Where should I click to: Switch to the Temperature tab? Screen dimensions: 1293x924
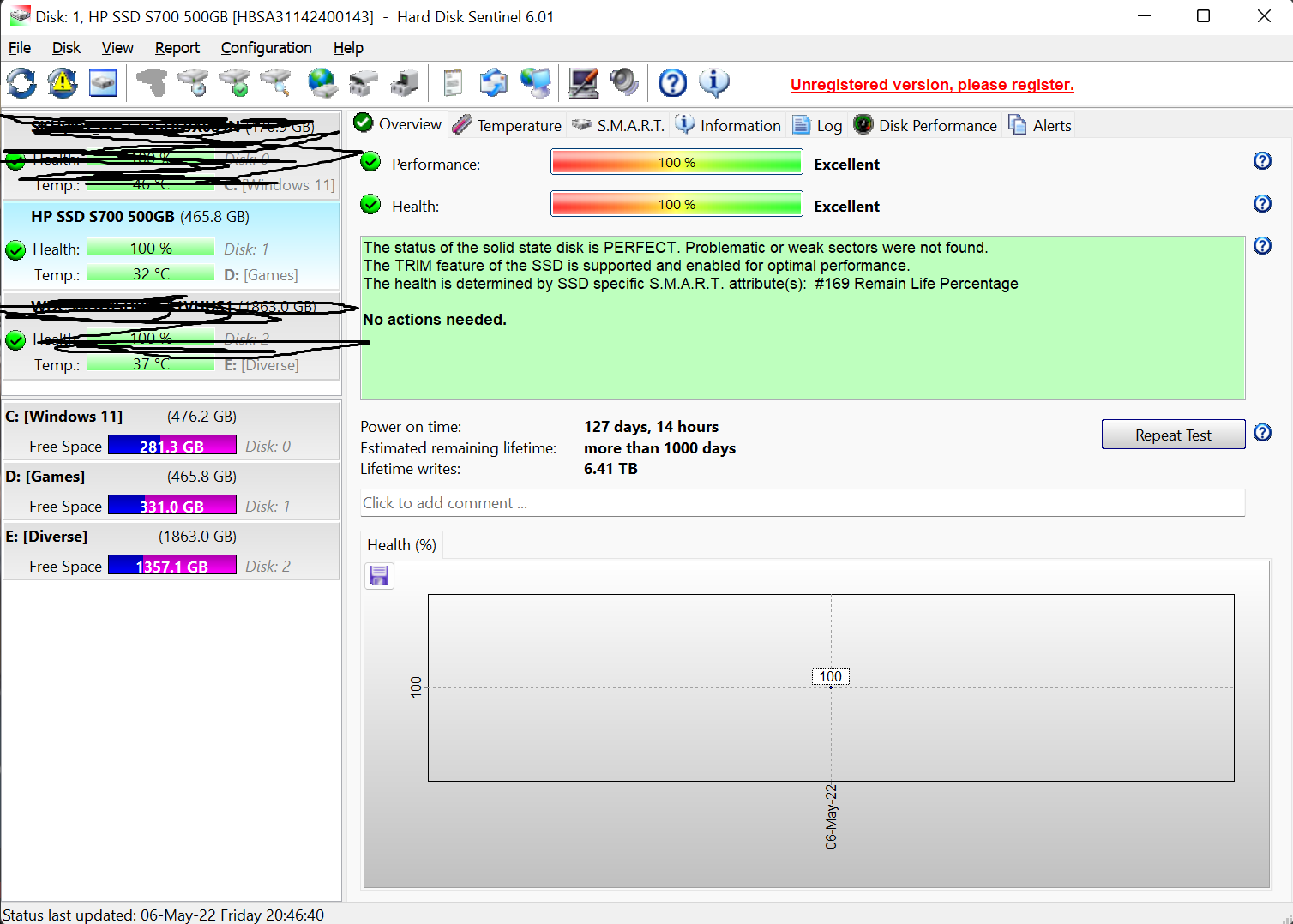[508, 125]
